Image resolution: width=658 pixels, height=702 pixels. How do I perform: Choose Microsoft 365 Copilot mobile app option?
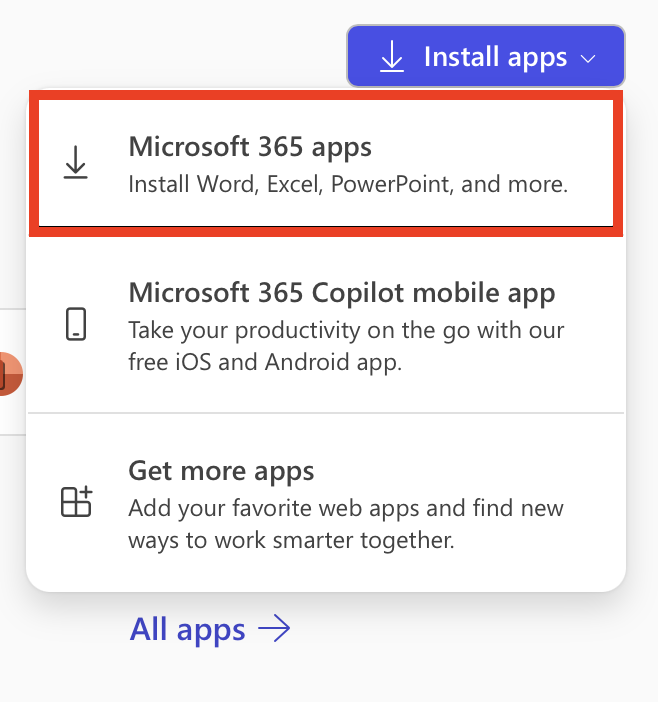326,324
